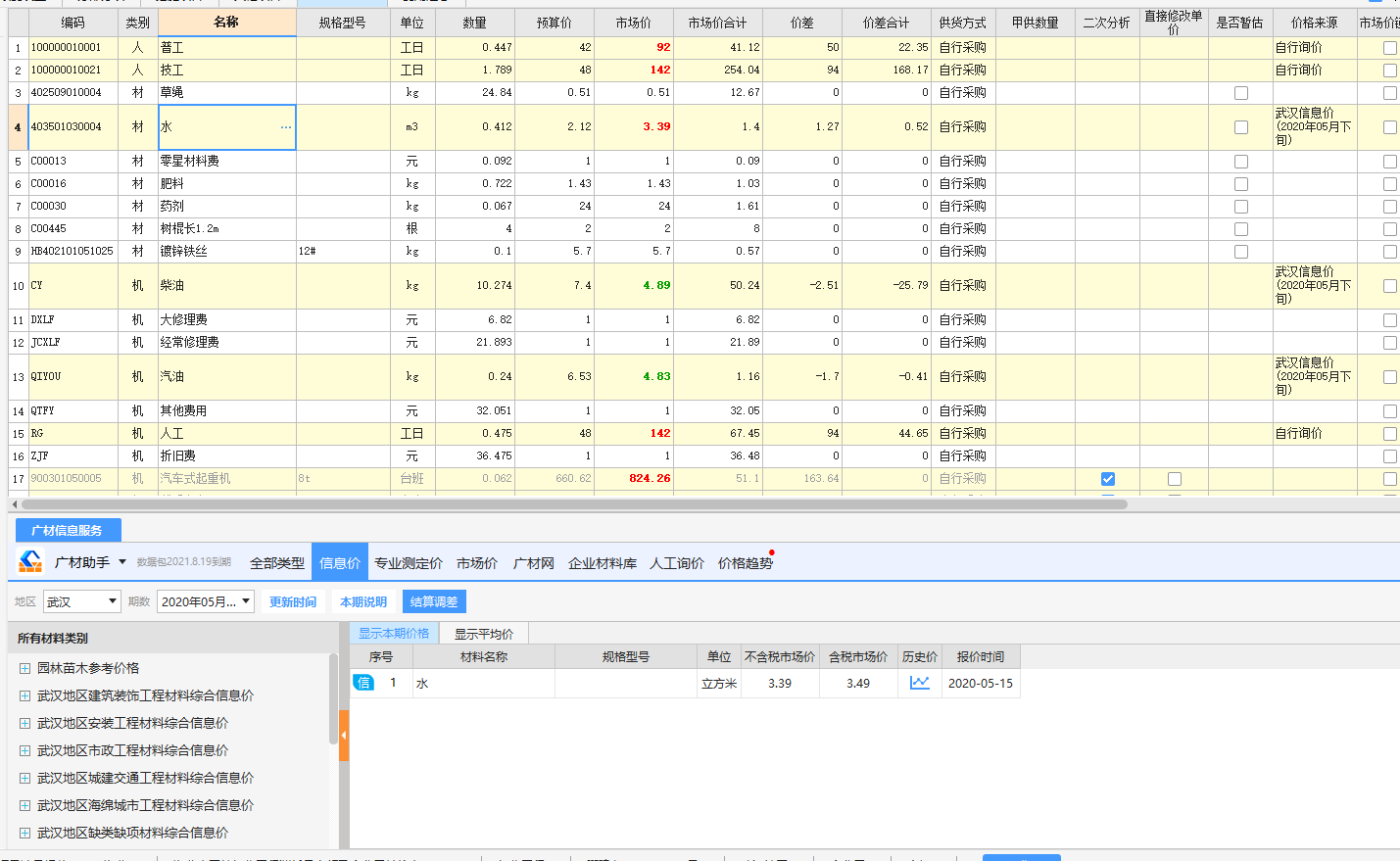Open the 广材助手 dropdown arrow
The image size is (1400, 861).
122,562
